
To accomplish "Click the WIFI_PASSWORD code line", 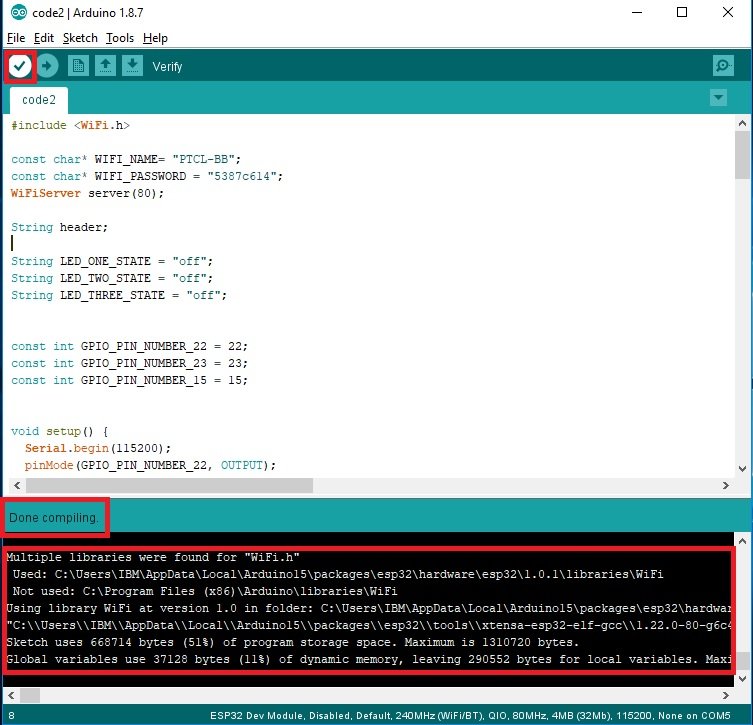I will 147,176.
